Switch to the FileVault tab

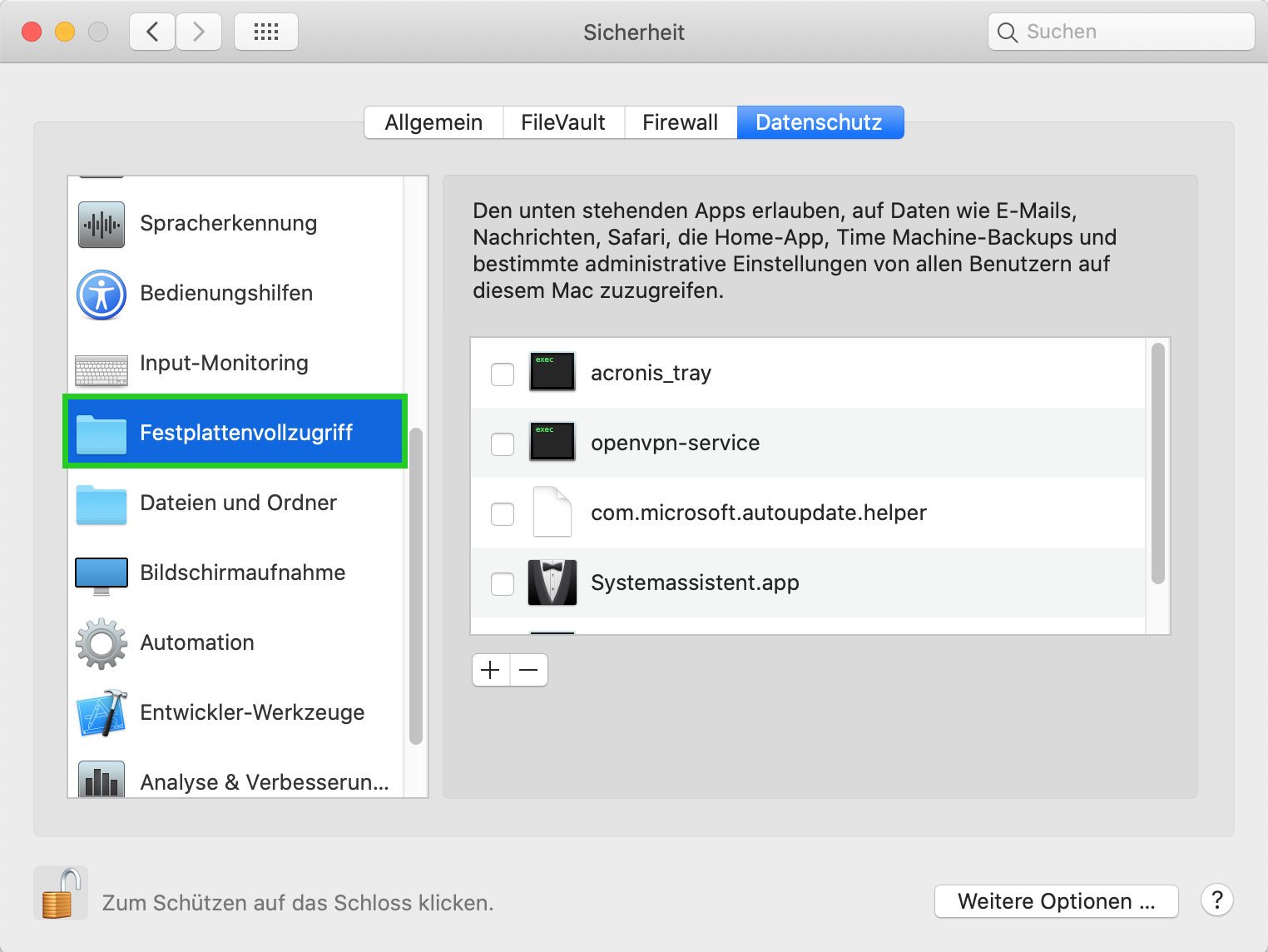[562, 122]
